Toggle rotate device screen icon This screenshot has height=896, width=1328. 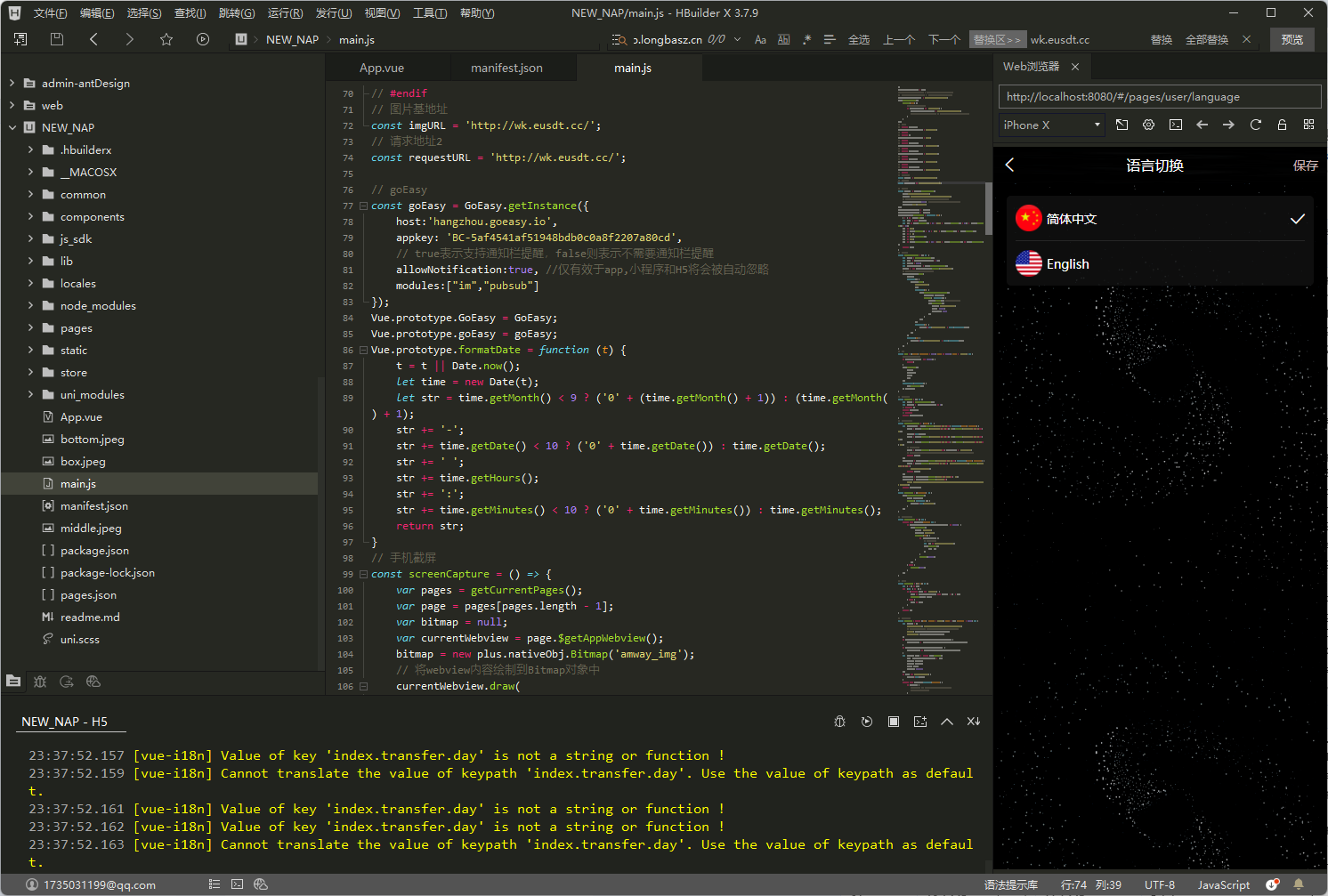pos(1122,125)
